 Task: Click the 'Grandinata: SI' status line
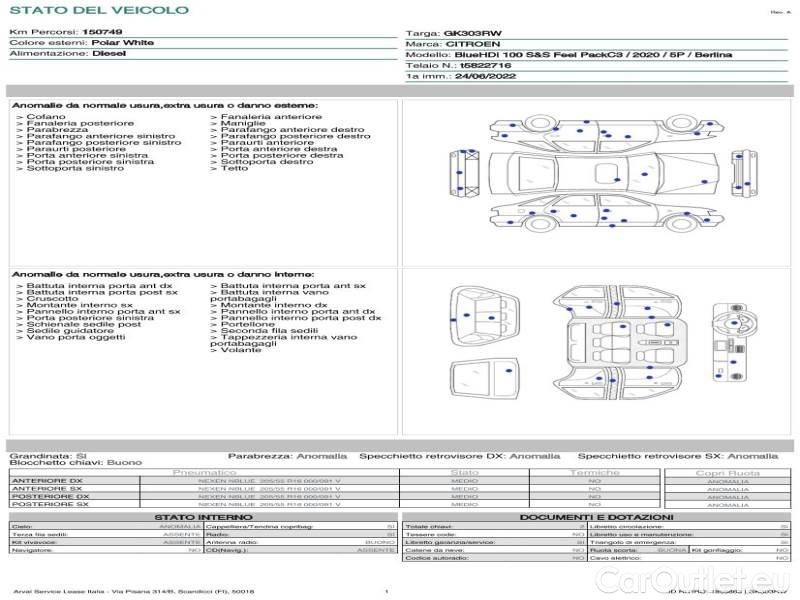(48, 456)
